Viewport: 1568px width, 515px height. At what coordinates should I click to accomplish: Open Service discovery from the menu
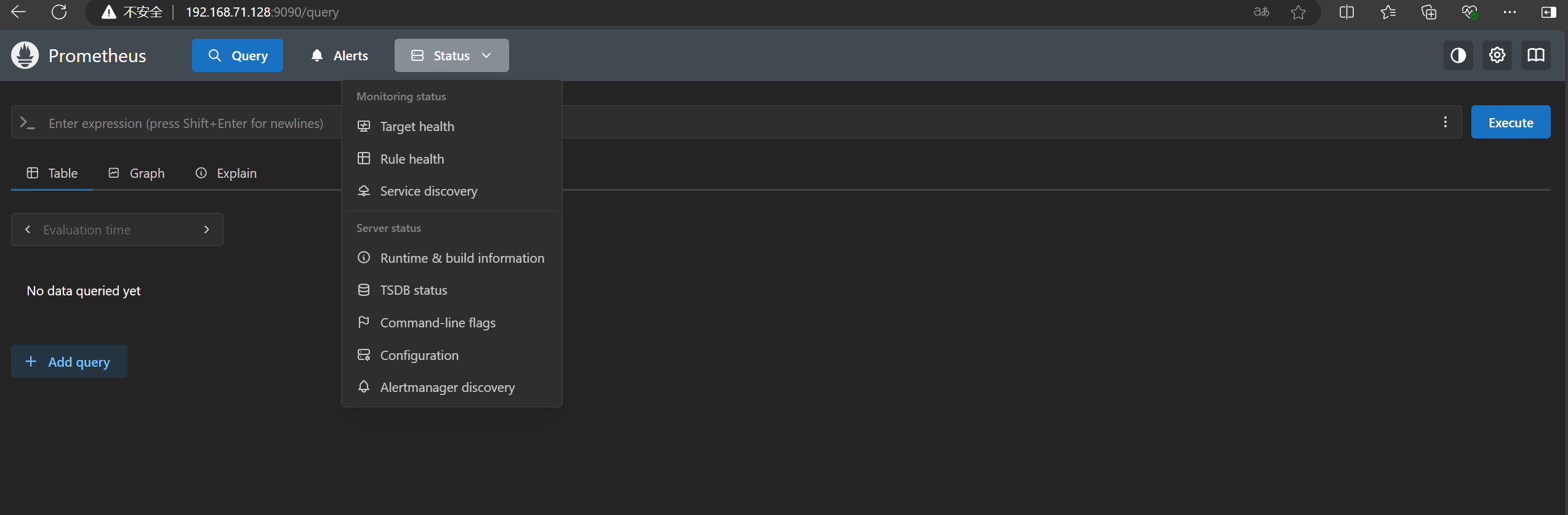pyautogui.click(x=452, y=191)
